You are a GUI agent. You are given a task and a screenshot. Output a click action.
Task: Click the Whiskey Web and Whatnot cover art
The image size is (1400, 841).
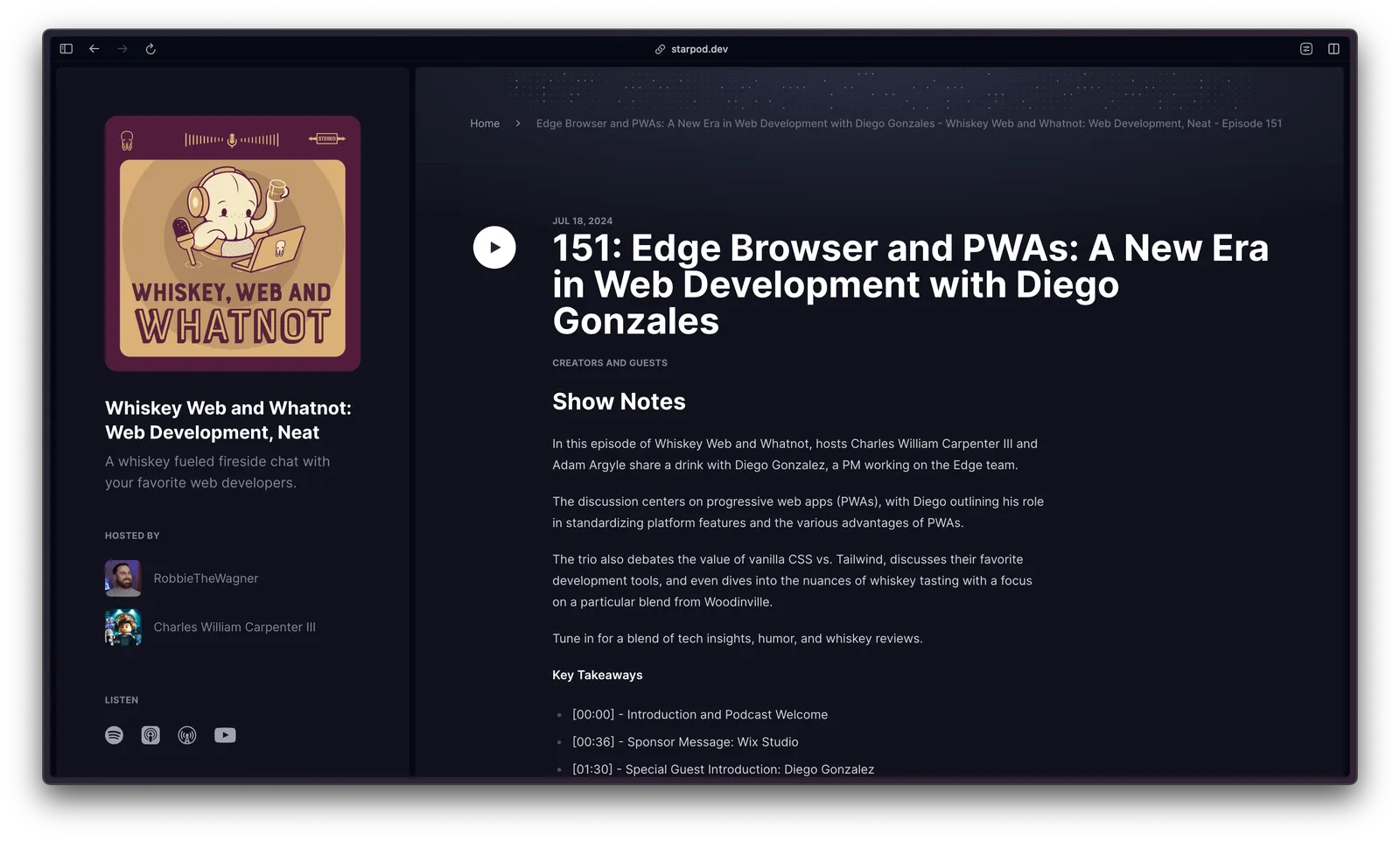point(233,243)
